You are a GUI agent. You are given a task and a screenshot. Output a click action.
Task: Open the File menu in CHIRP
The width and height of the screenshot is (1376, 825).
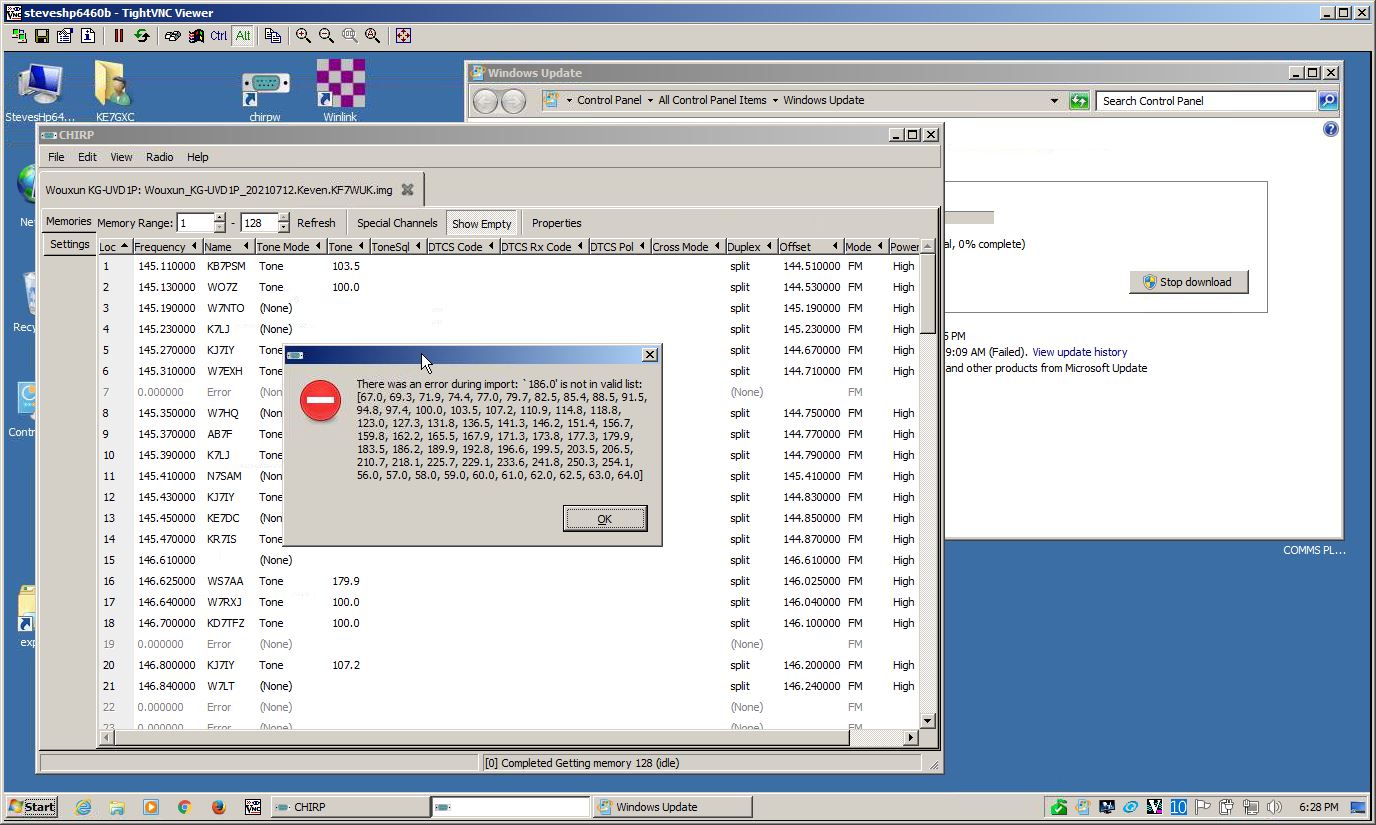[x=56, y=157]
